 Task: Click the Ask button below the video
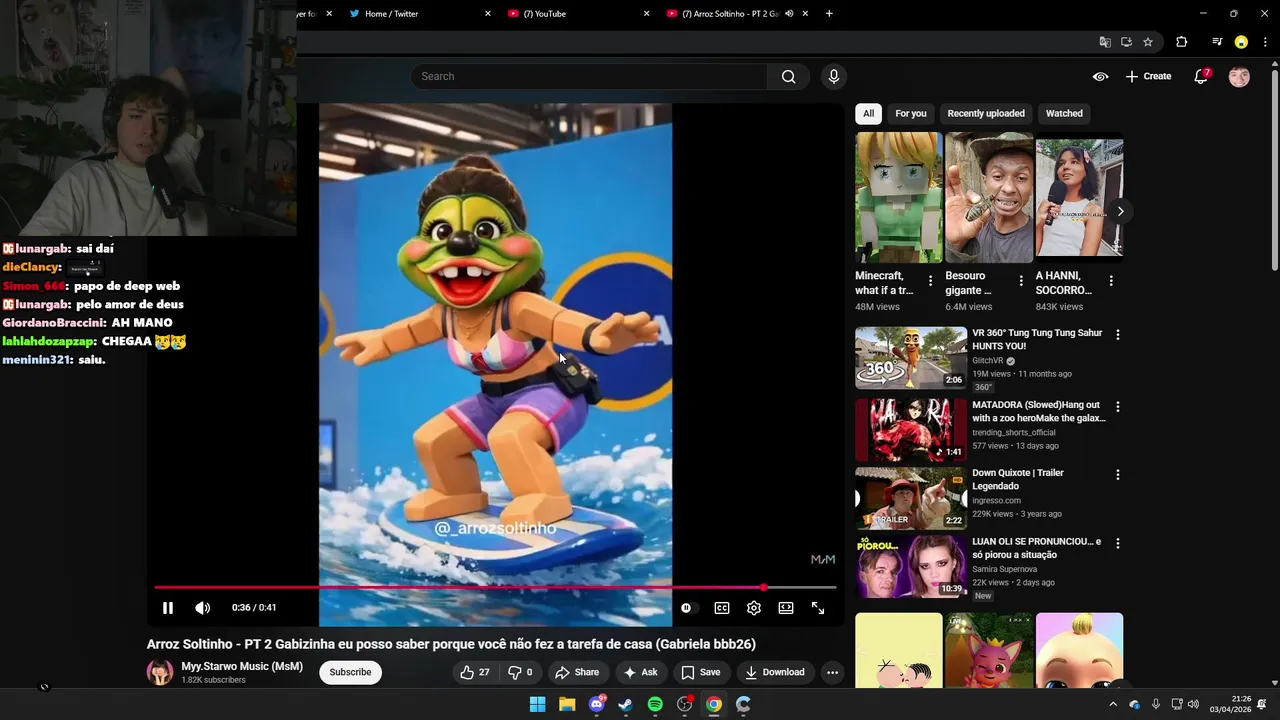coord(640,672)
